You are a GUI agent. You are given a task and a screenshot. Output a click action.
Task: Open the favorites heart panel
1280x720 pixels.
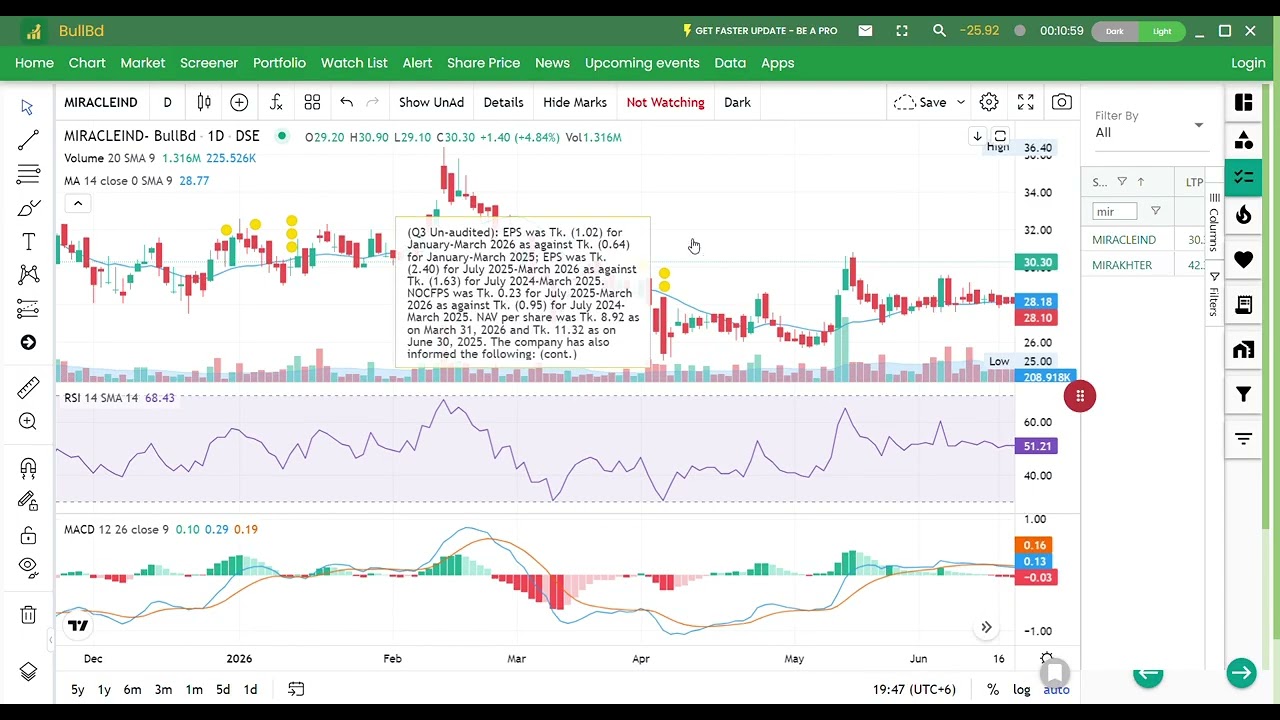pos(1244,260)
